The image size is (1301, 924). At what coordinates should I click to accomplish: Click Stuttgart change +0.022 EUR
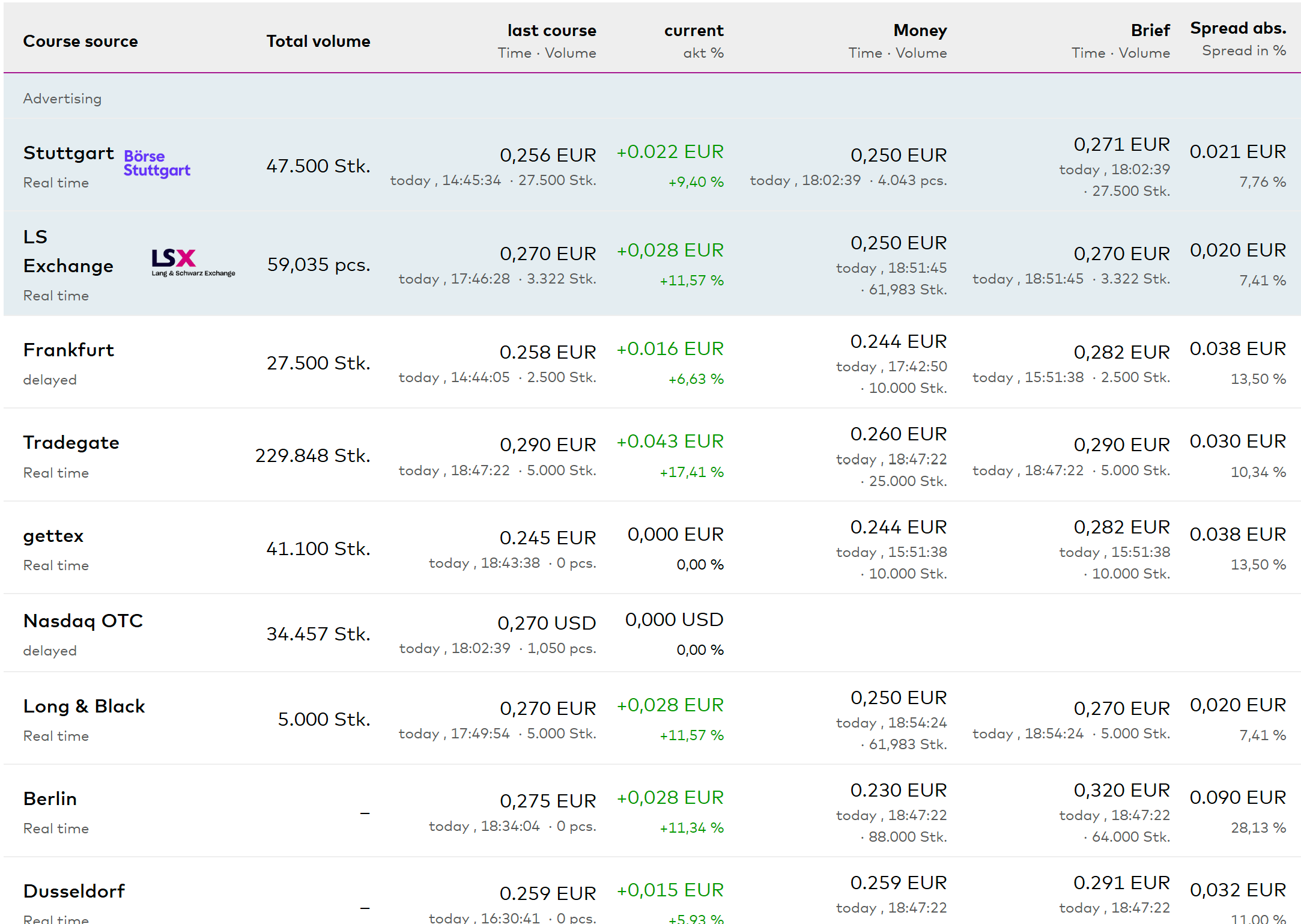click(x=670, y=151)
